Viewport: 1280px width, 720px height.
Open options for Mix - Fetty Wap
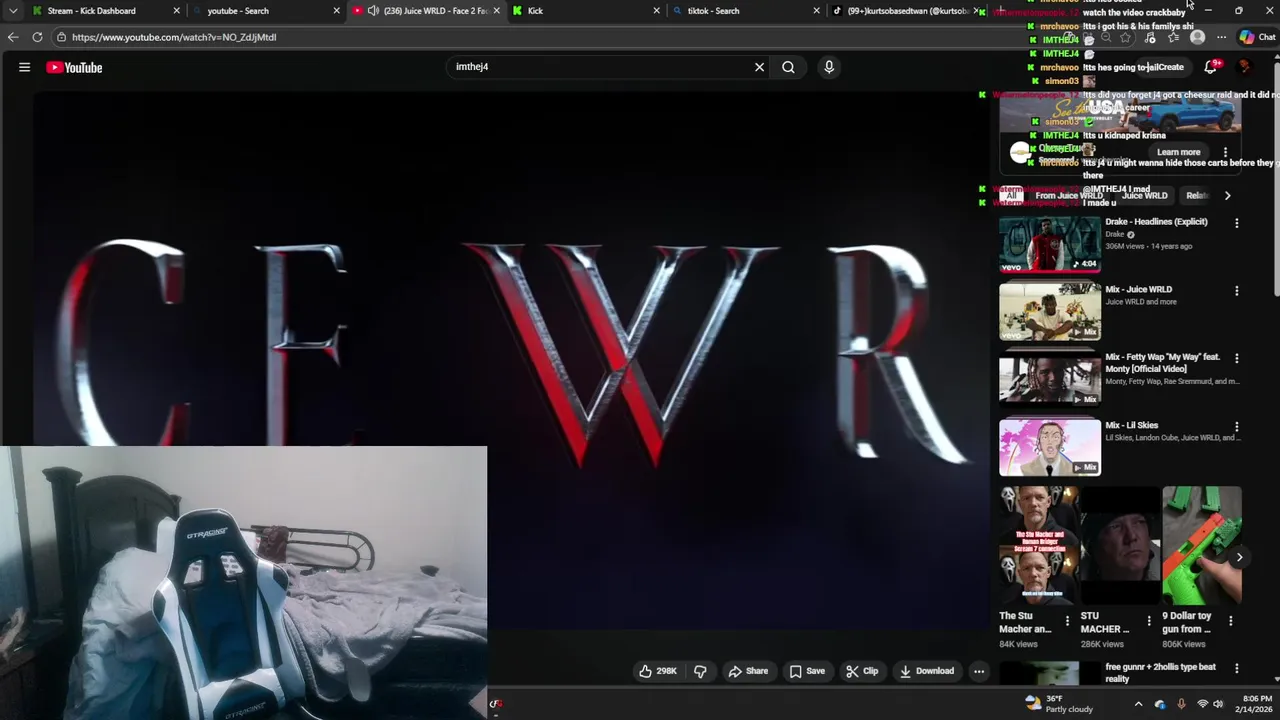[x=1236, y=358]
